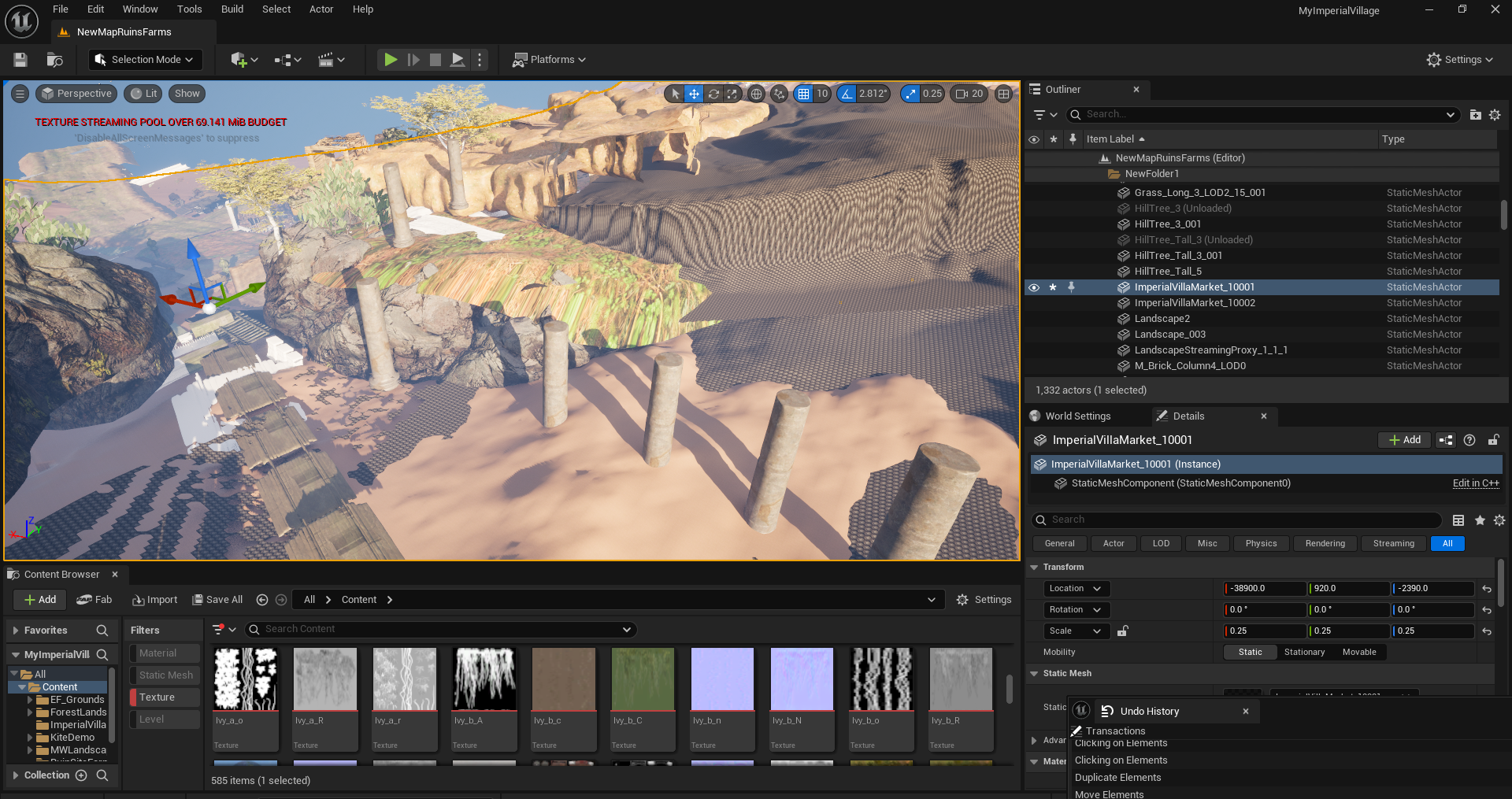Open the Outliner settings gear
1512x799 pixels.
[x=1495, y=115]
